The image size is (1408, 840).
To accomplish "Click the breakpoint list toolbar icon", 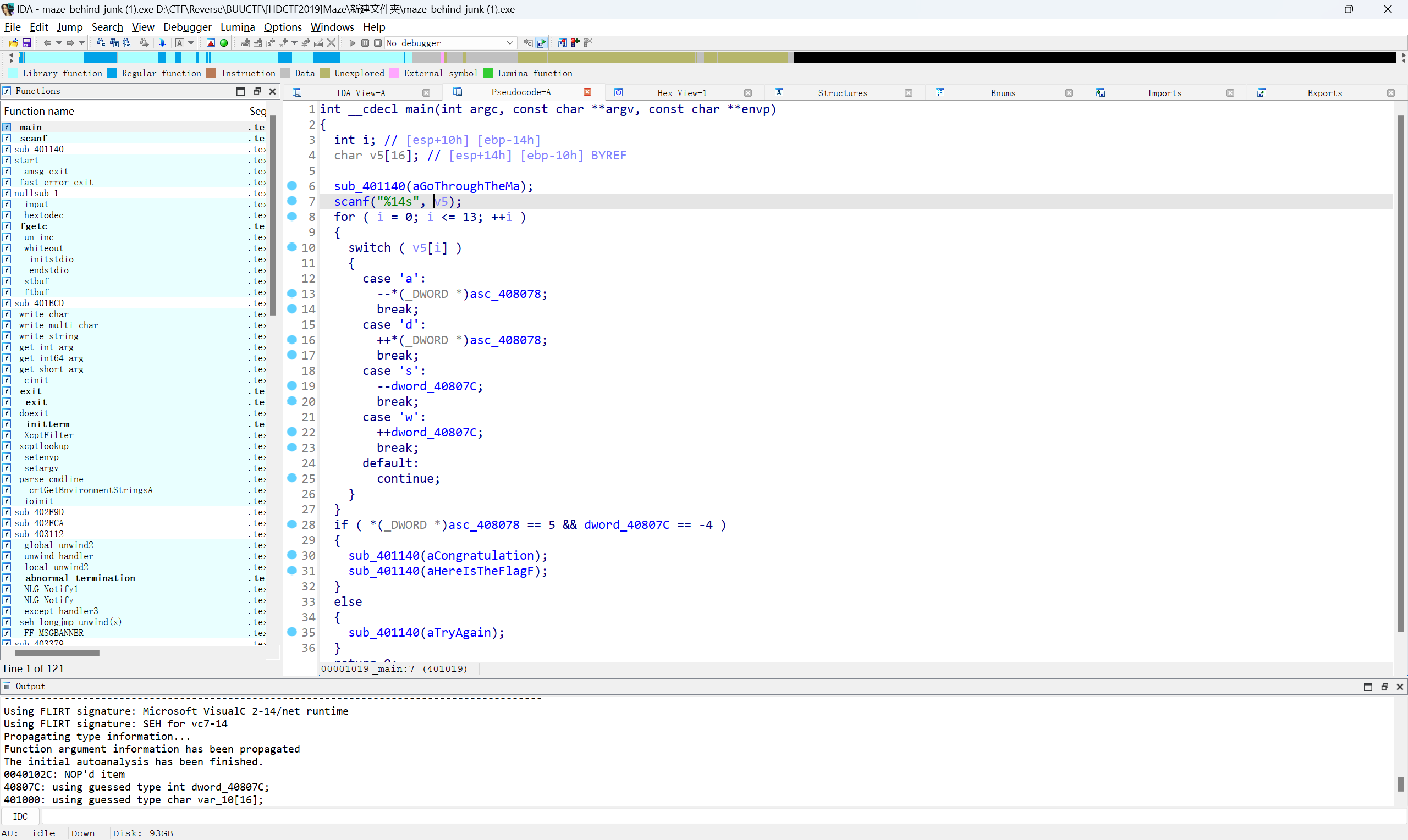I will [562, 43].
